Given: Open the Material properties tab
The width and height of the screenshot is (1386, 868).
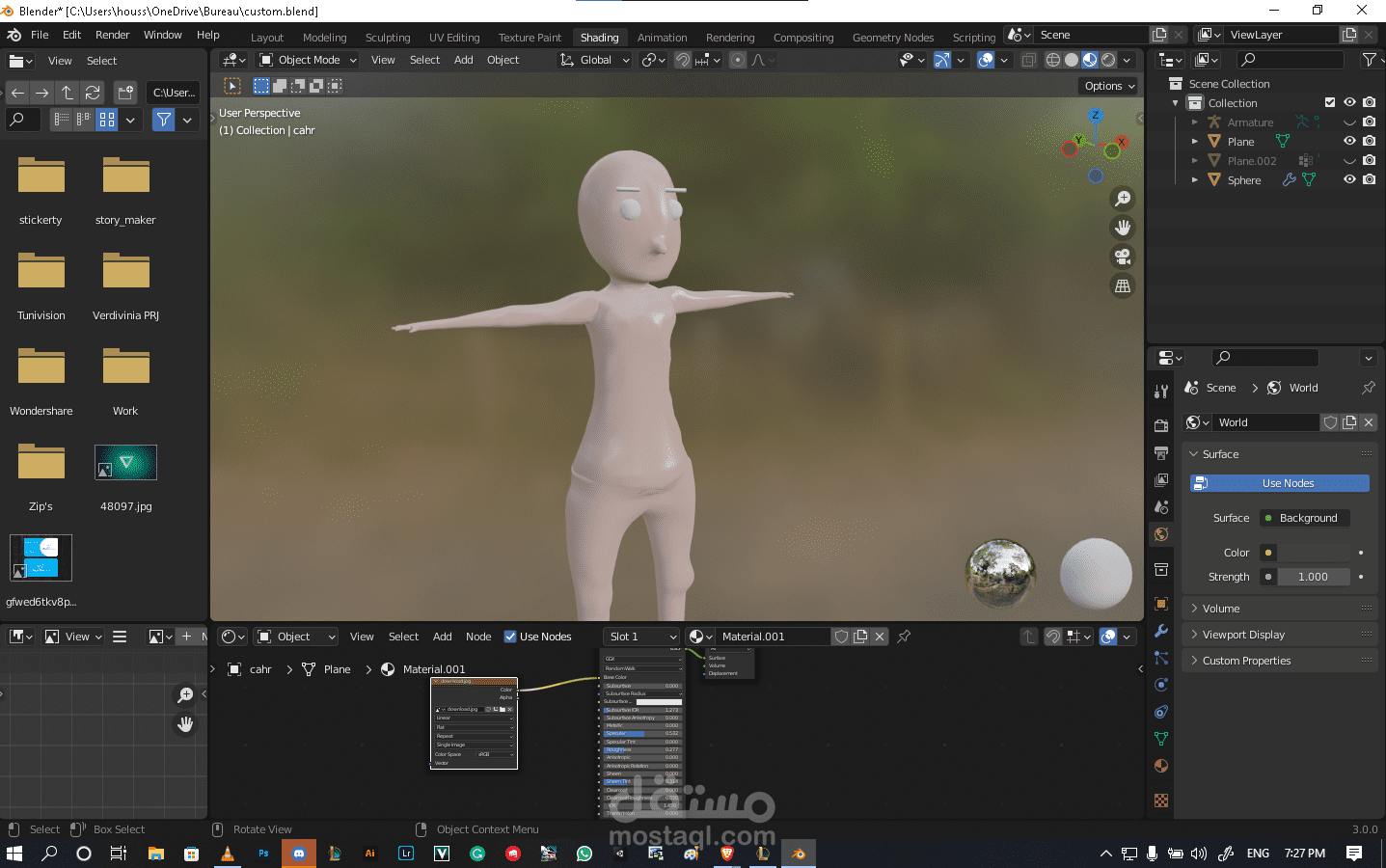Looking at the screenshot, I should click(x=1161, y=766).
